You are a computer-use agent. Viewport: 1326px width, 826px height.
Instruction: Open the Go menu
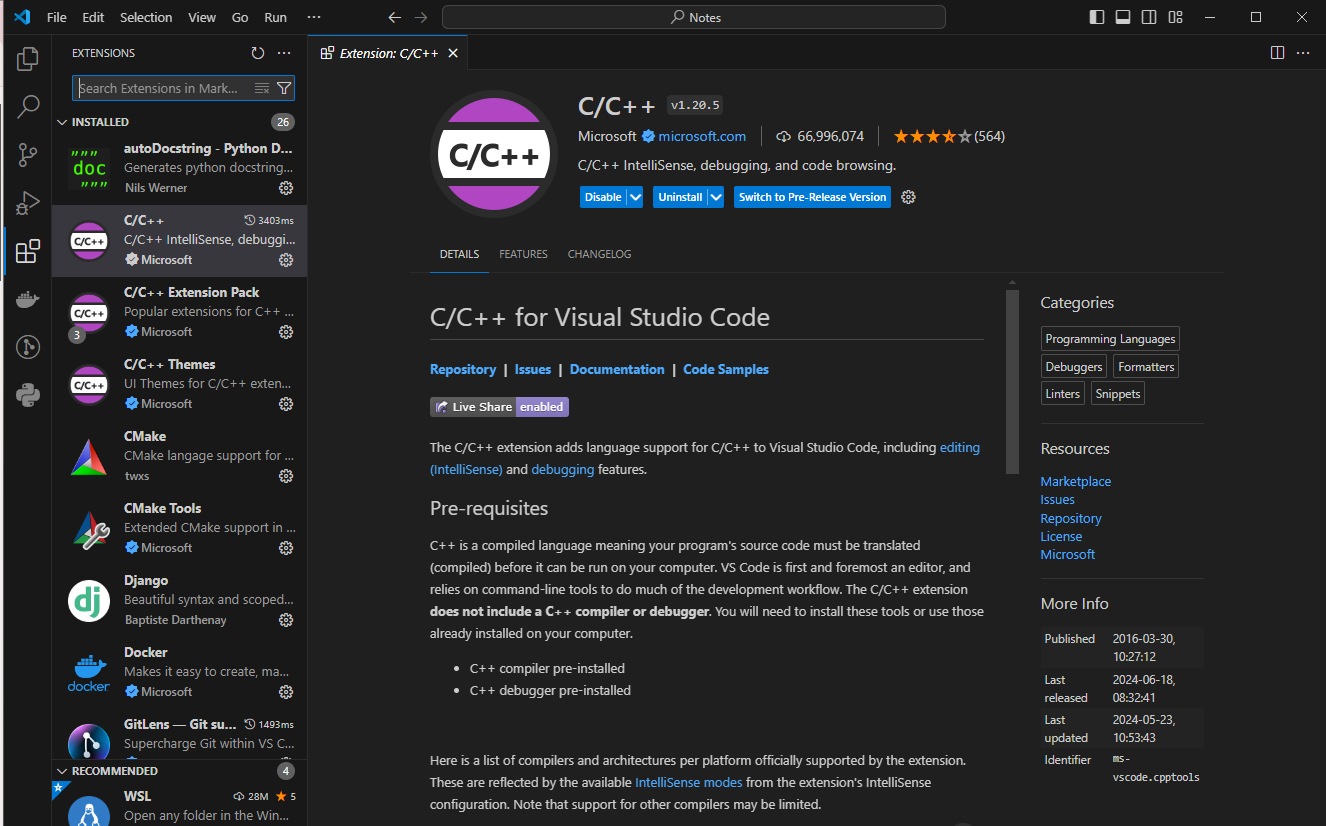pos(240,17)
